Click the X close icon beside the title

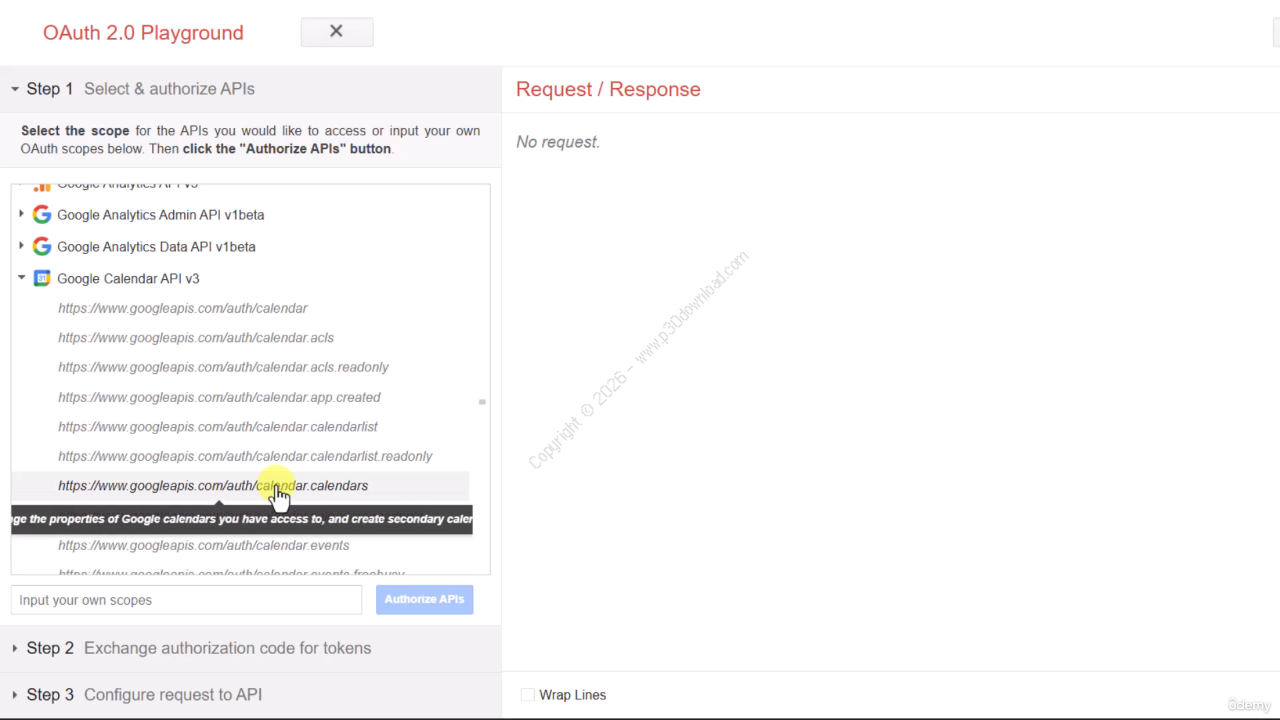336,32
